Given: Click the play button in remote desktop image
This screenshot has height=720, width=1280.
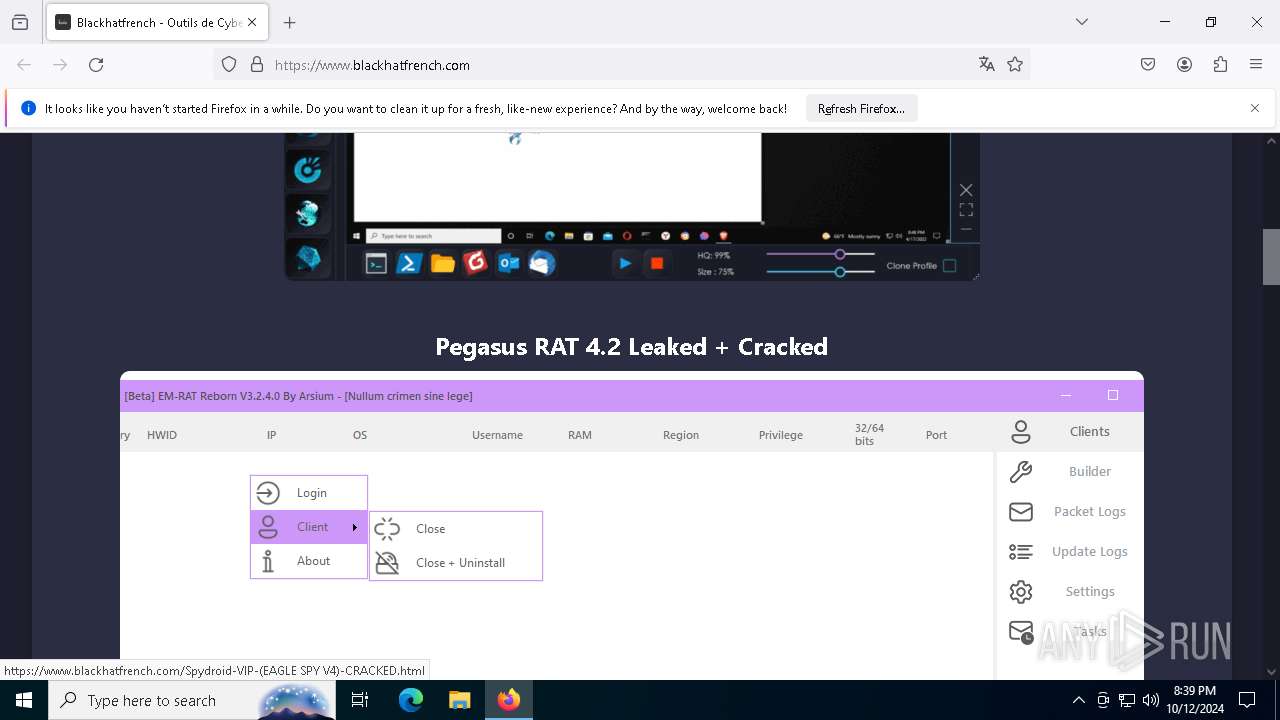Looking at the screenshot, I should point(625,263).
